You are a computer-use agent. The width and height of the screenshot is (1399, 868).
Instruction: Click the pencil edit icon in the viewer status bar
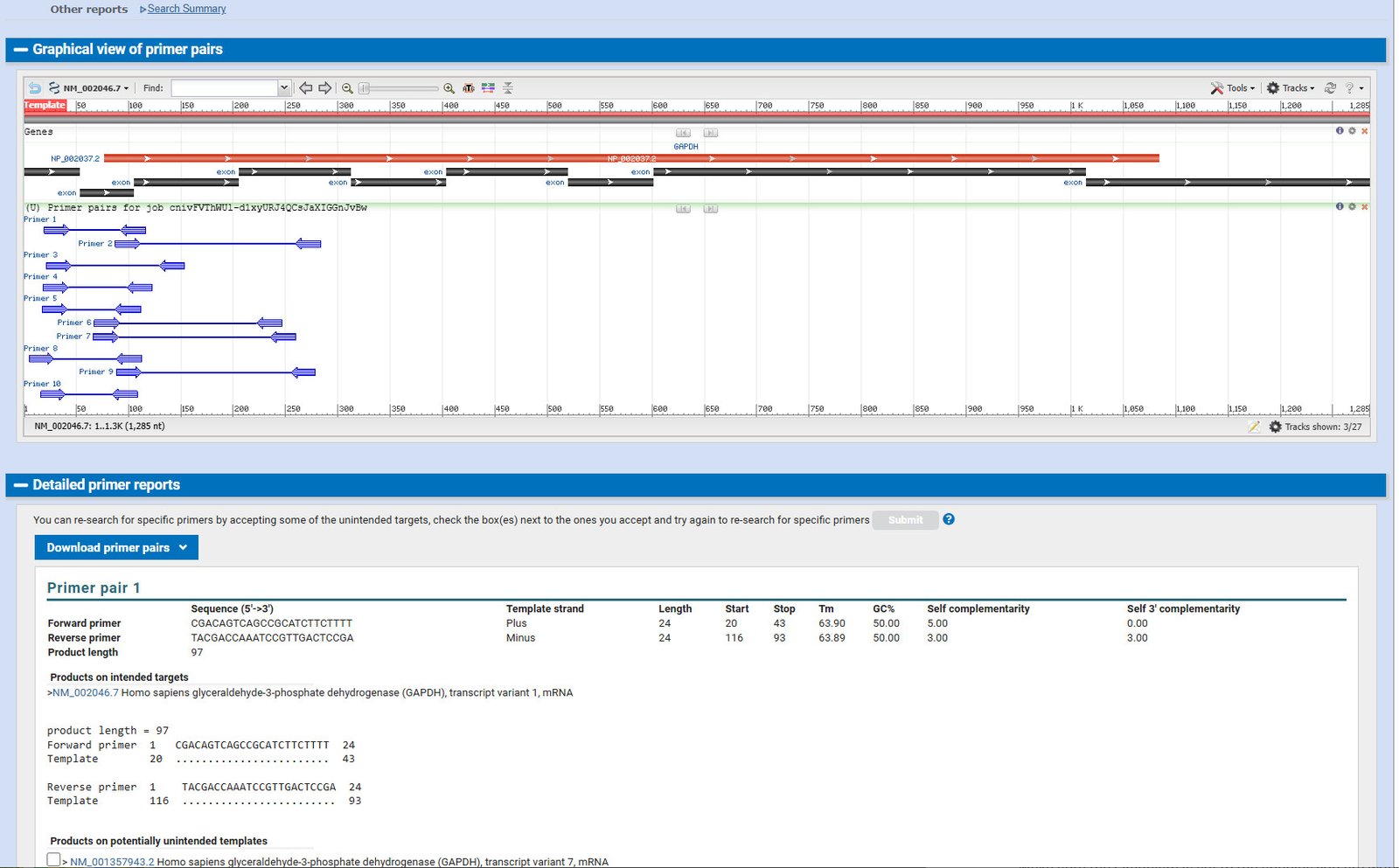[1254, 427]
